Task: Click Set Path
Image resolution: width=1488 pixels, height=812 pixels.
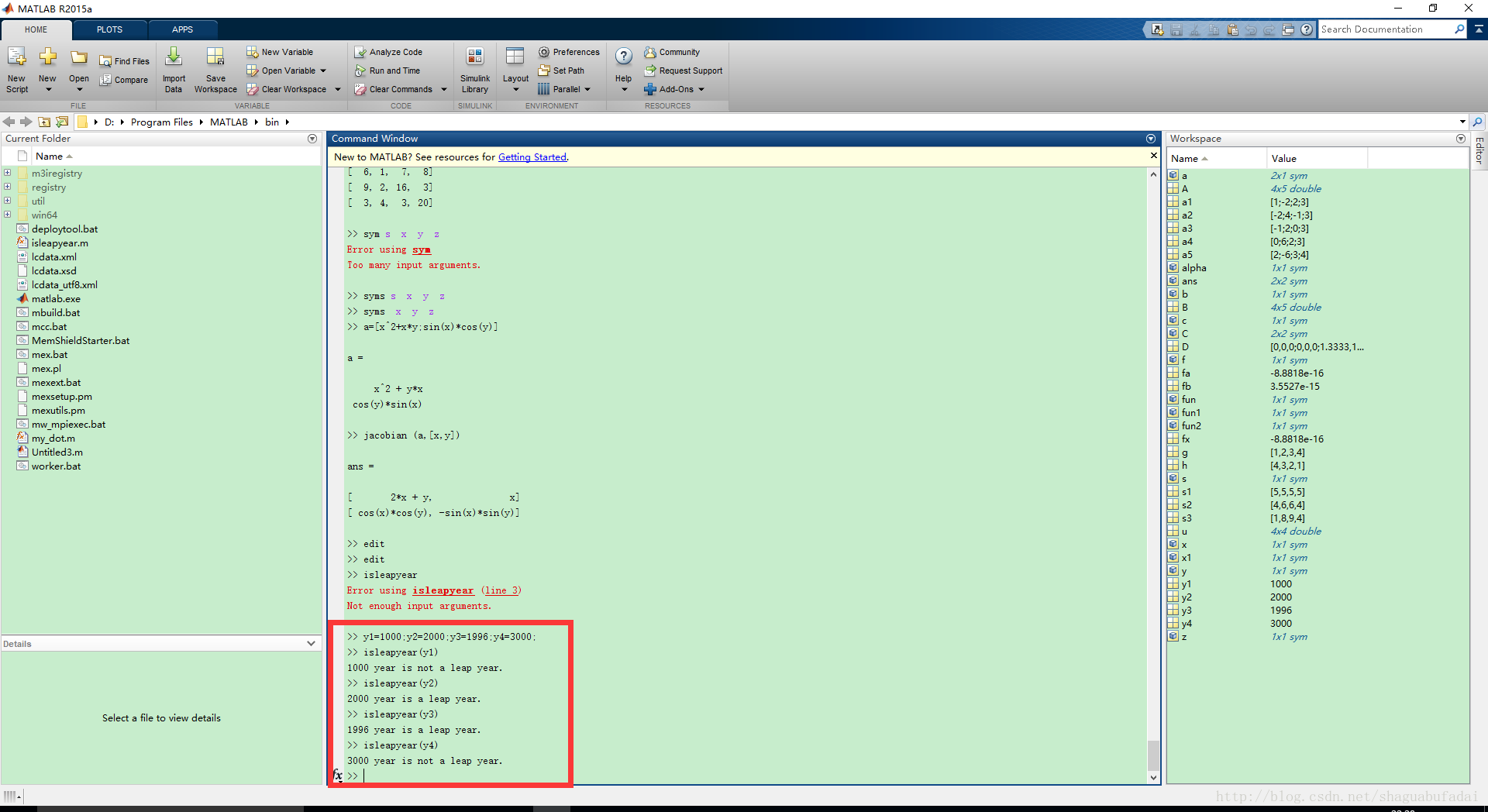Action: [x=561, y=71]
